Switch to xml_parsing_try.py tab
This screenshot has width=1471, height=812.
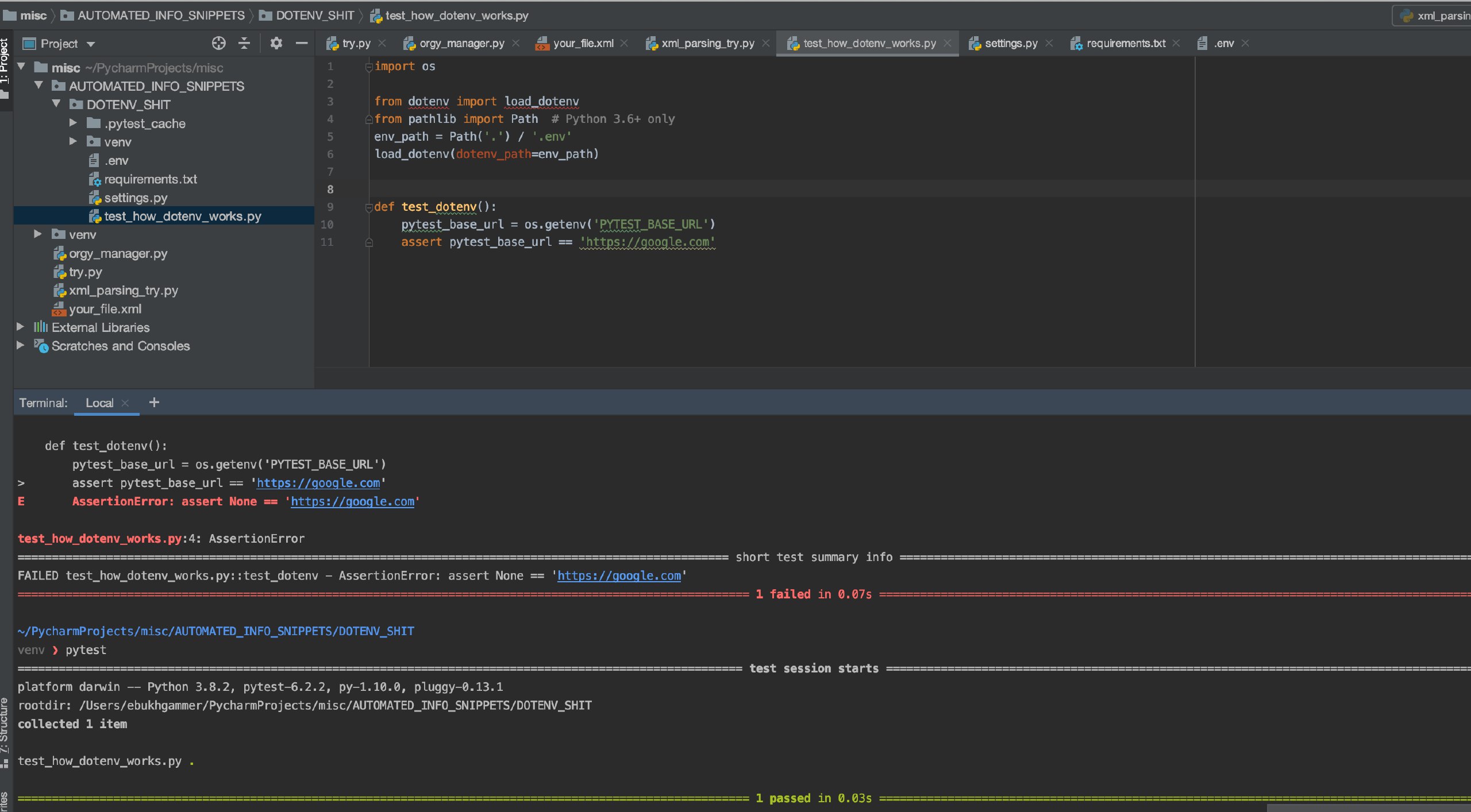click(x=707, y=43)
